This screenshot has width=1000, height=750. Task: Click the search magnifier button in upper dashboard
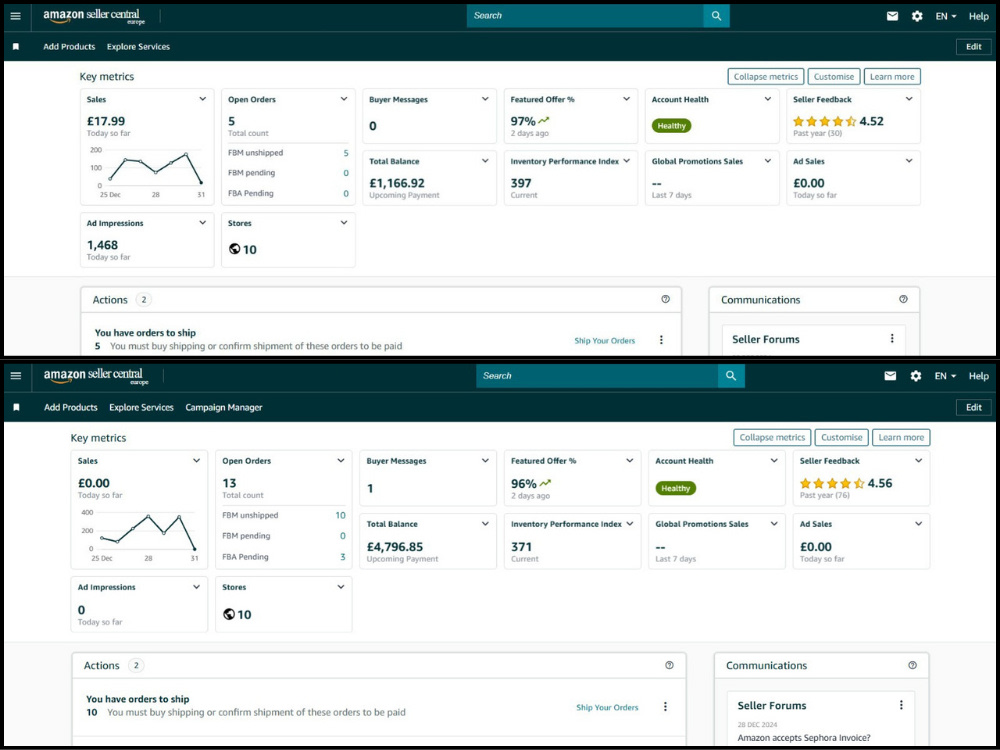[716, 16]
